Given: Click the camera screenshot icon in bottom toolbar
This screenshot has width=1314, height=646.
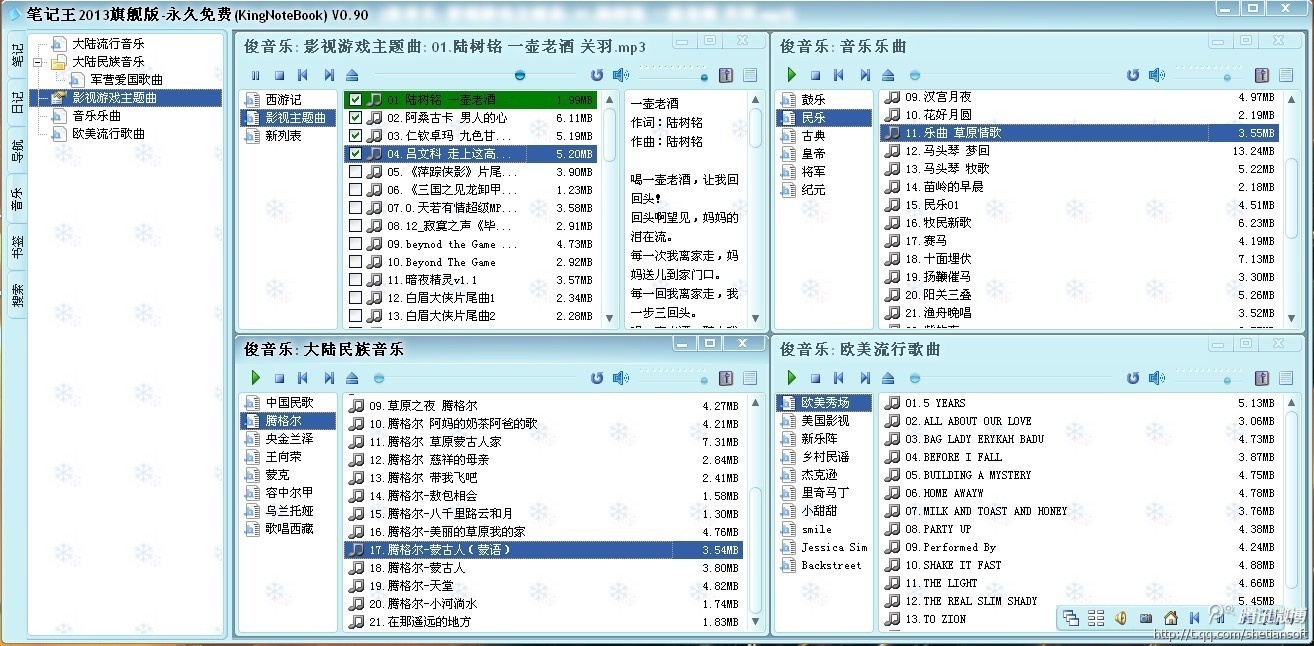Looking at the screenshot, I should coord(1146,618).
